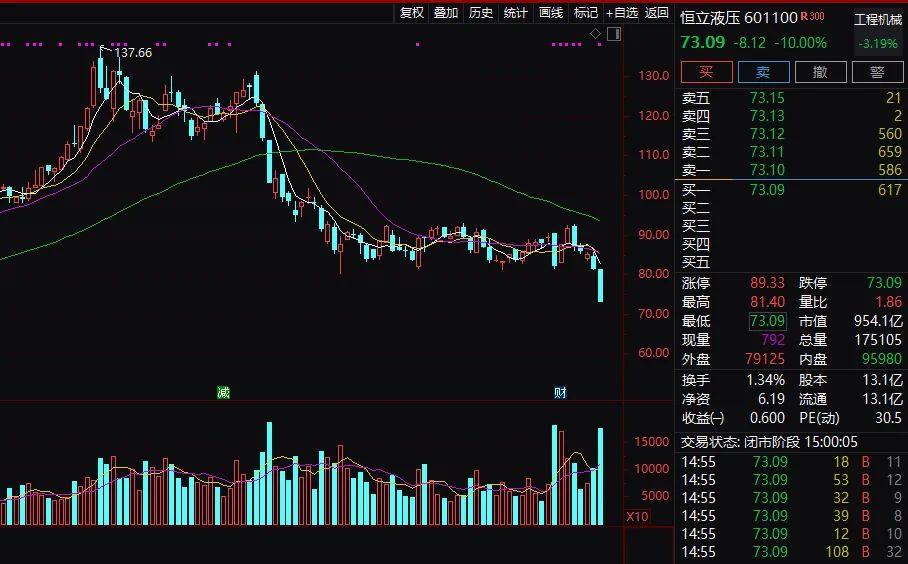The width and height of the screenshot is (908, 564).
Task: Click the diamond icon above the chart
Action: (x=595, y=34)
